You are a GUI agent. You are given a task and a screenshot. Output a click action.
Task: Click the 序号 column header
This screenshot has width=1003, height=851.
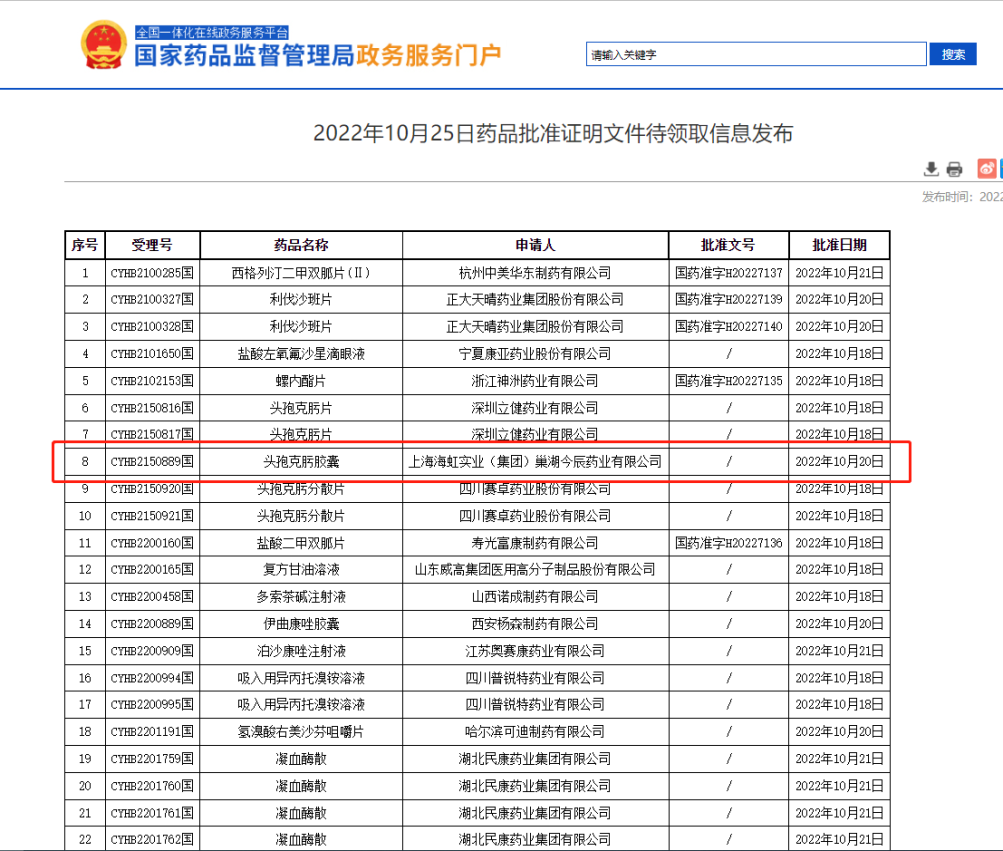(x=84, y=245)
